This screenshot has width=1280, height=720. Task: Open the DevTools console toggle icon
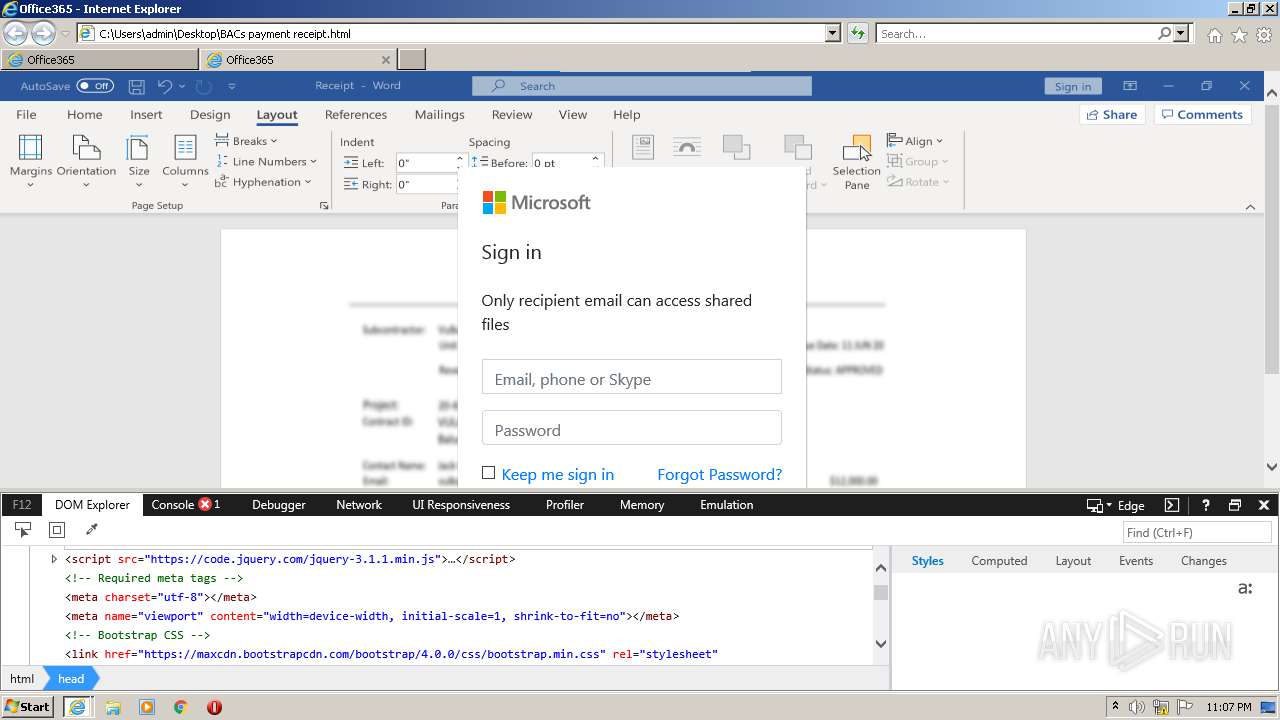tap(1172, 505)
